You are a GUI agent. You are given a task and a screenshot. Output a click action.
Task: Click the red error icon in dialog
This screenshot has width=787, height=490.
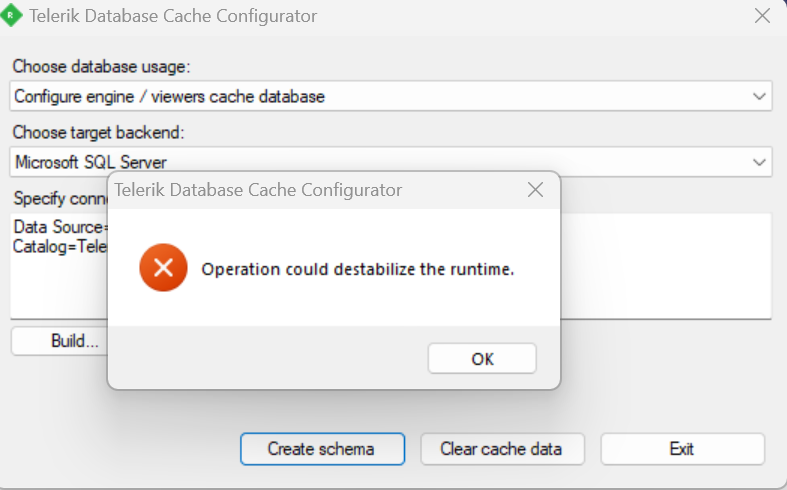click(x=164, y=268)
